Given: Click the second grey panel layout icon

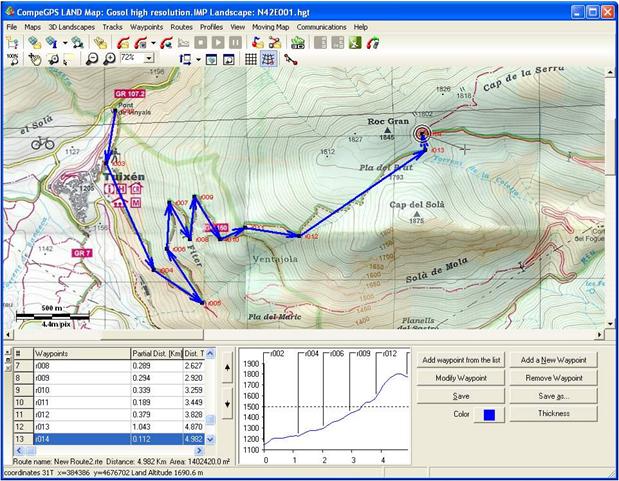Looking at the screenshot, I should (x=338, y=42).
